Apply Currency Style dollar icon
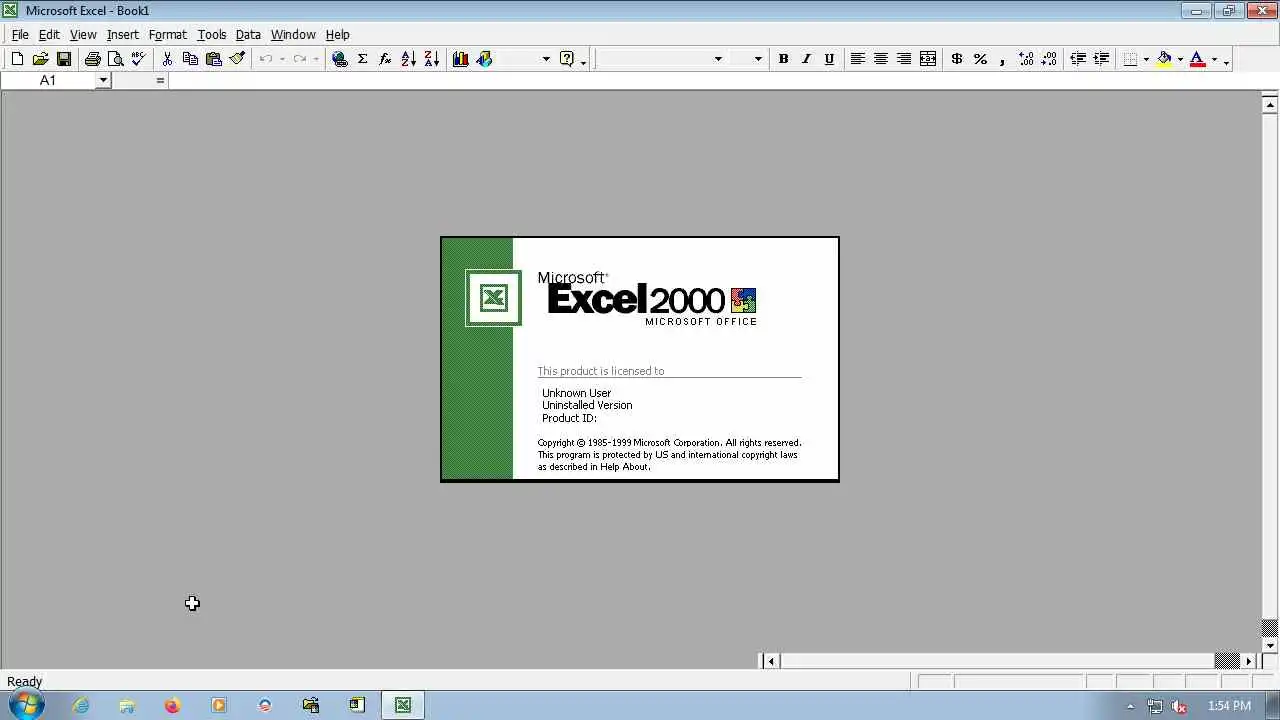The width and height of the screenshot is (1280, 720). (x=957, y=59)
